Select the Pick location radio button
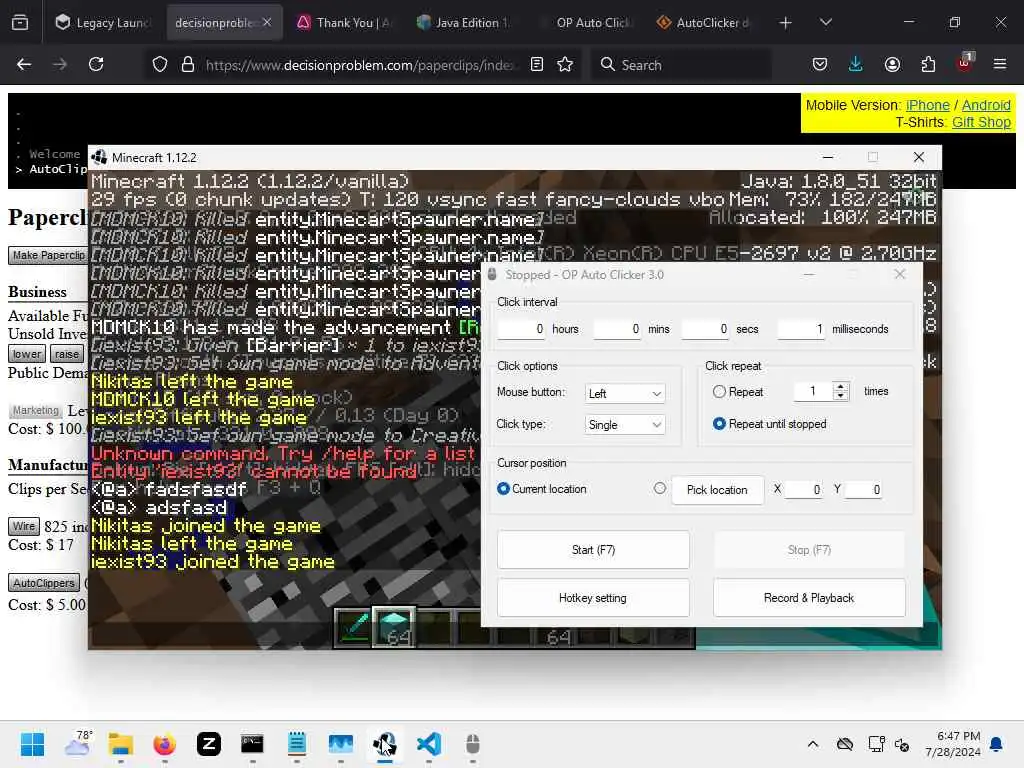This screenshot has width=1024, height=768. [x=660, y=488]
